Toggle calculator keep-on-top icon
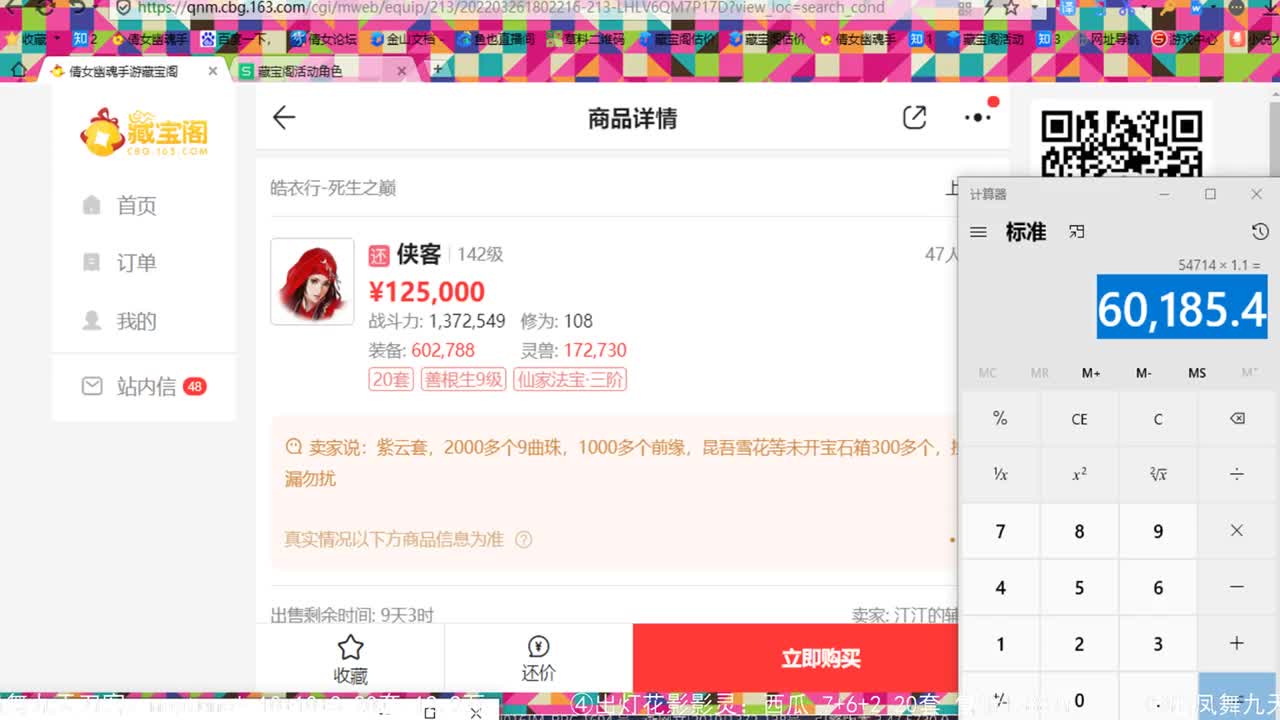 [x=1076, y=232]
